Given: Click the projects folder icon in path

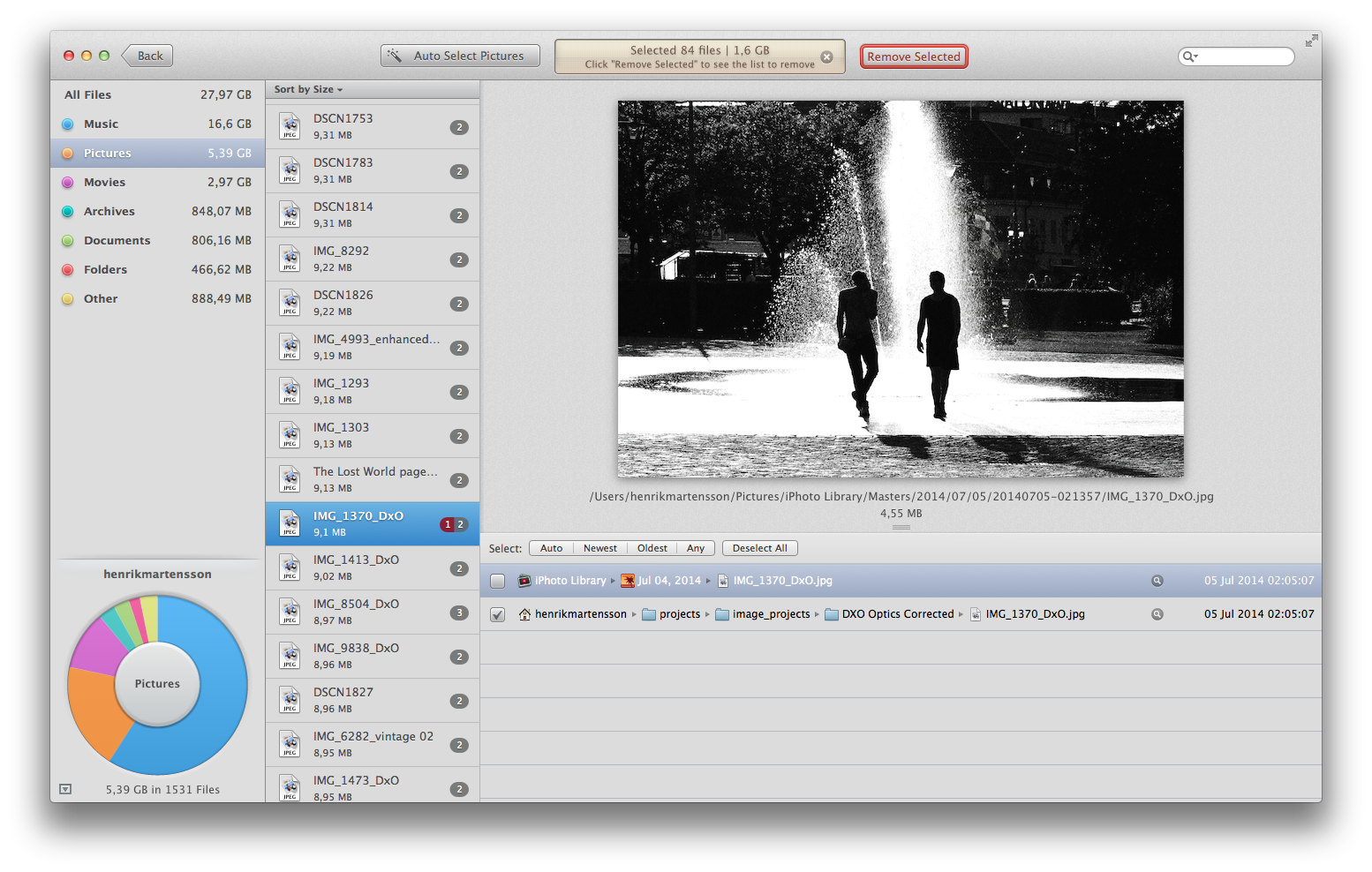Looking at the screenshot, I should [649, 614].
